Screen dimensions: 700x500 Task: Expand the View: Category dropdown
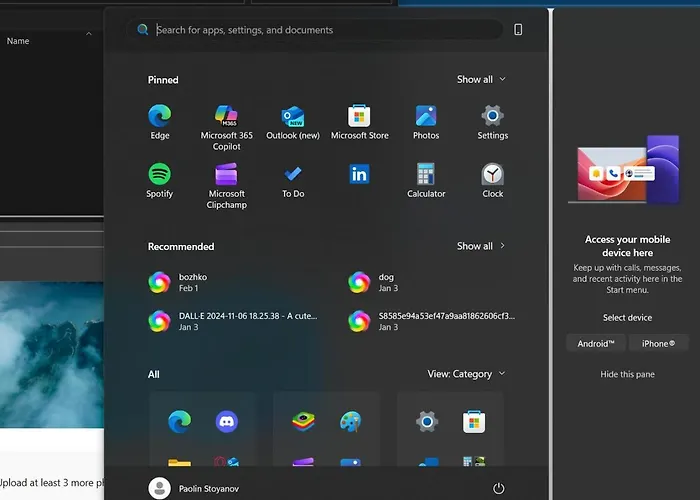point(466,374)
